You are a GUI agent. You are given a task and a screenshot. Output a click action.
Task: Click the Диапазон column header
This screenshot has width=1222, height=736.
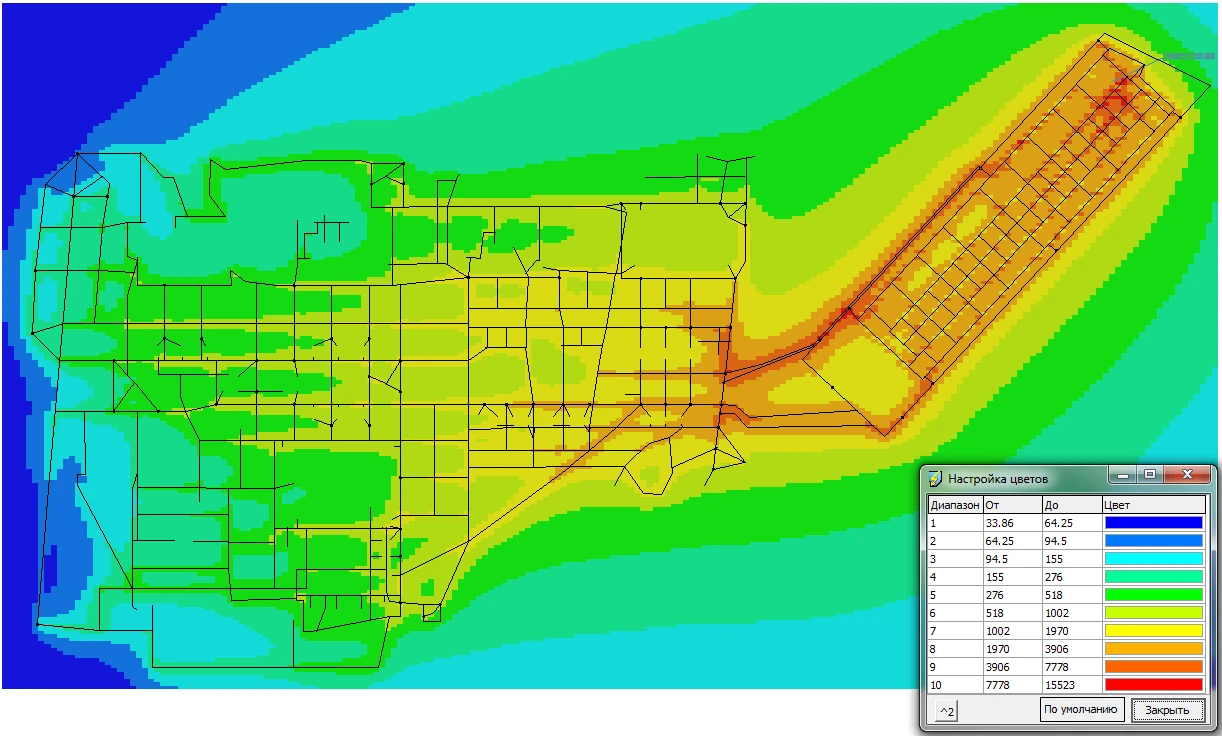pyautogui.click(x=954, y=504)
